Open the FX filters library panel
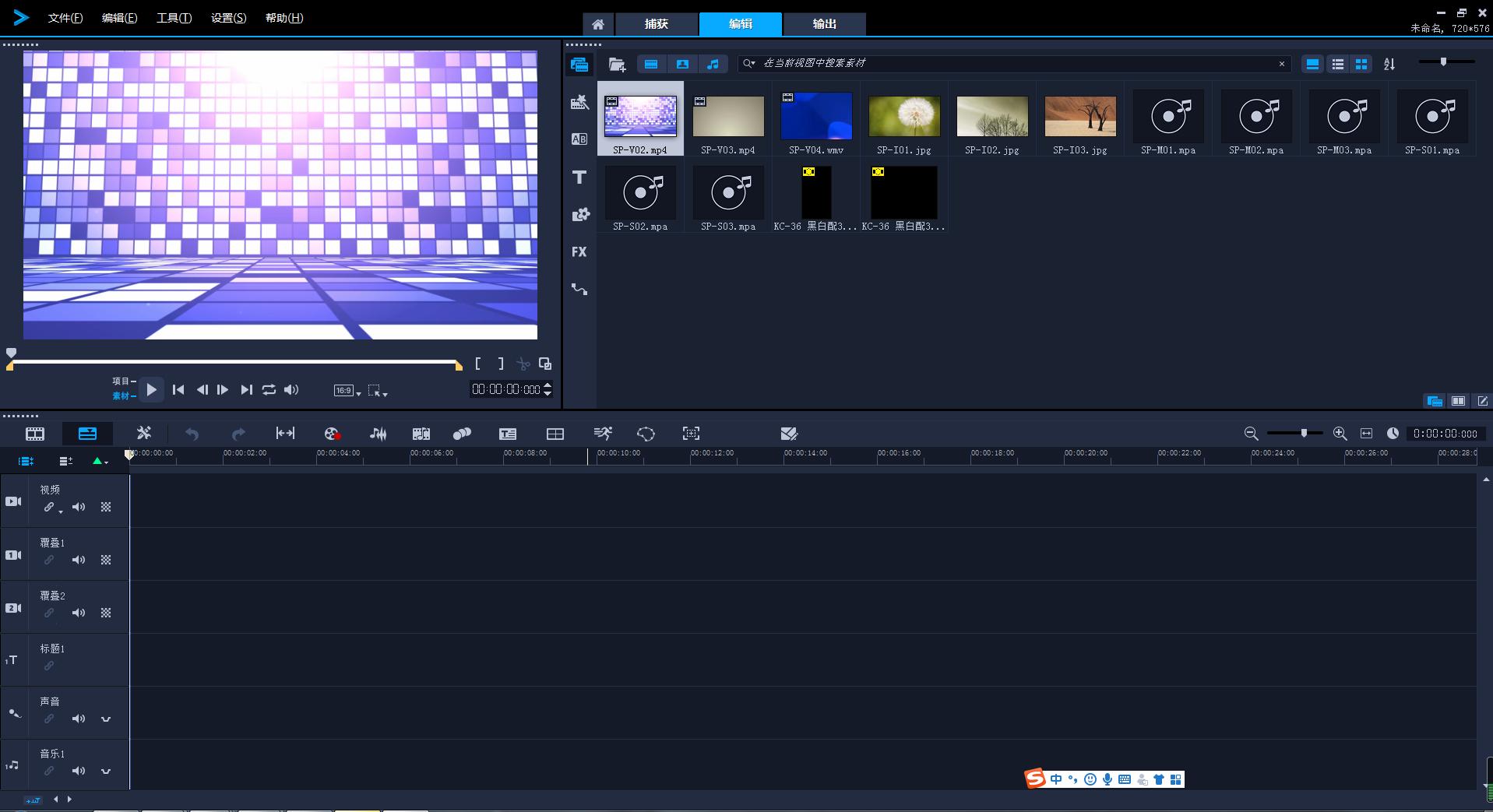The image size is (1493, 812). tap(579, 251)
